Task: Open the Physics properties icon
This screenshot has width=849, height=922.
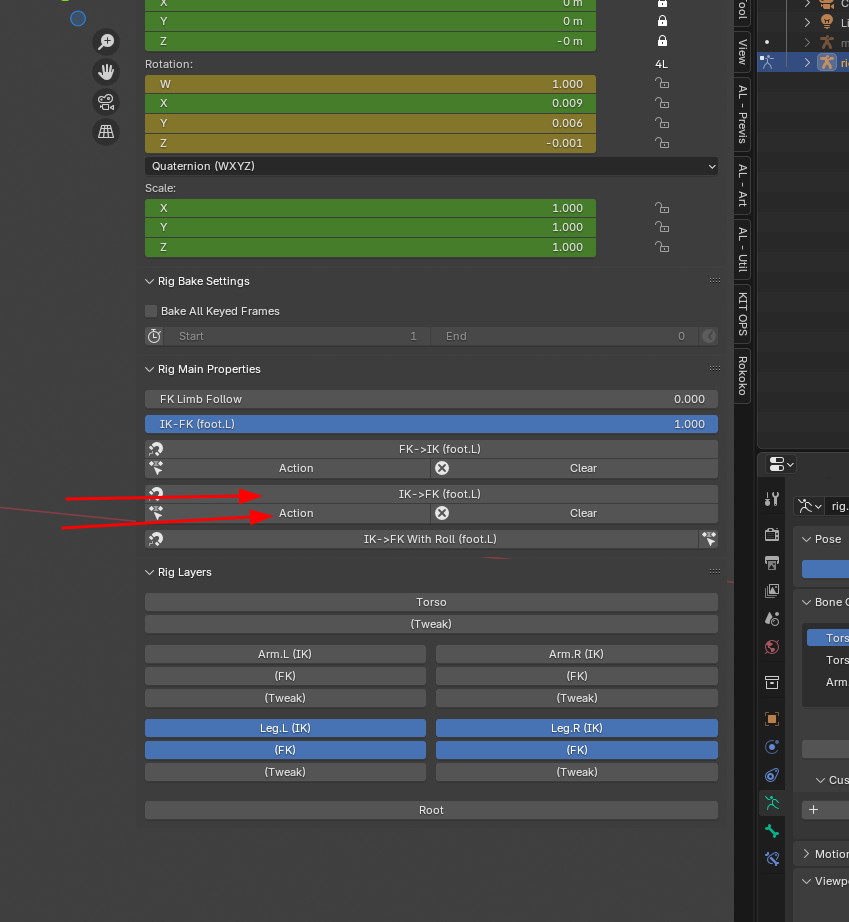Action: click(x=772, y=747)
